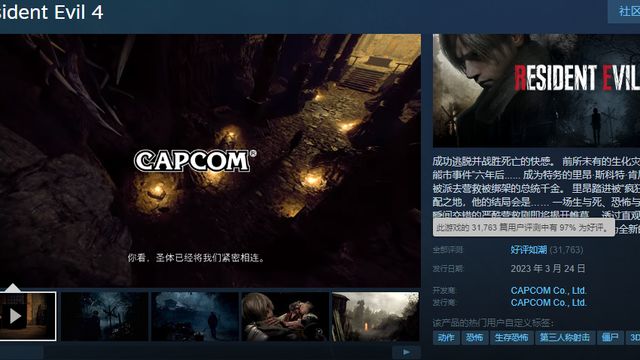Select the 僵尸 tag

pyautogui.click(x=610, y=338)
